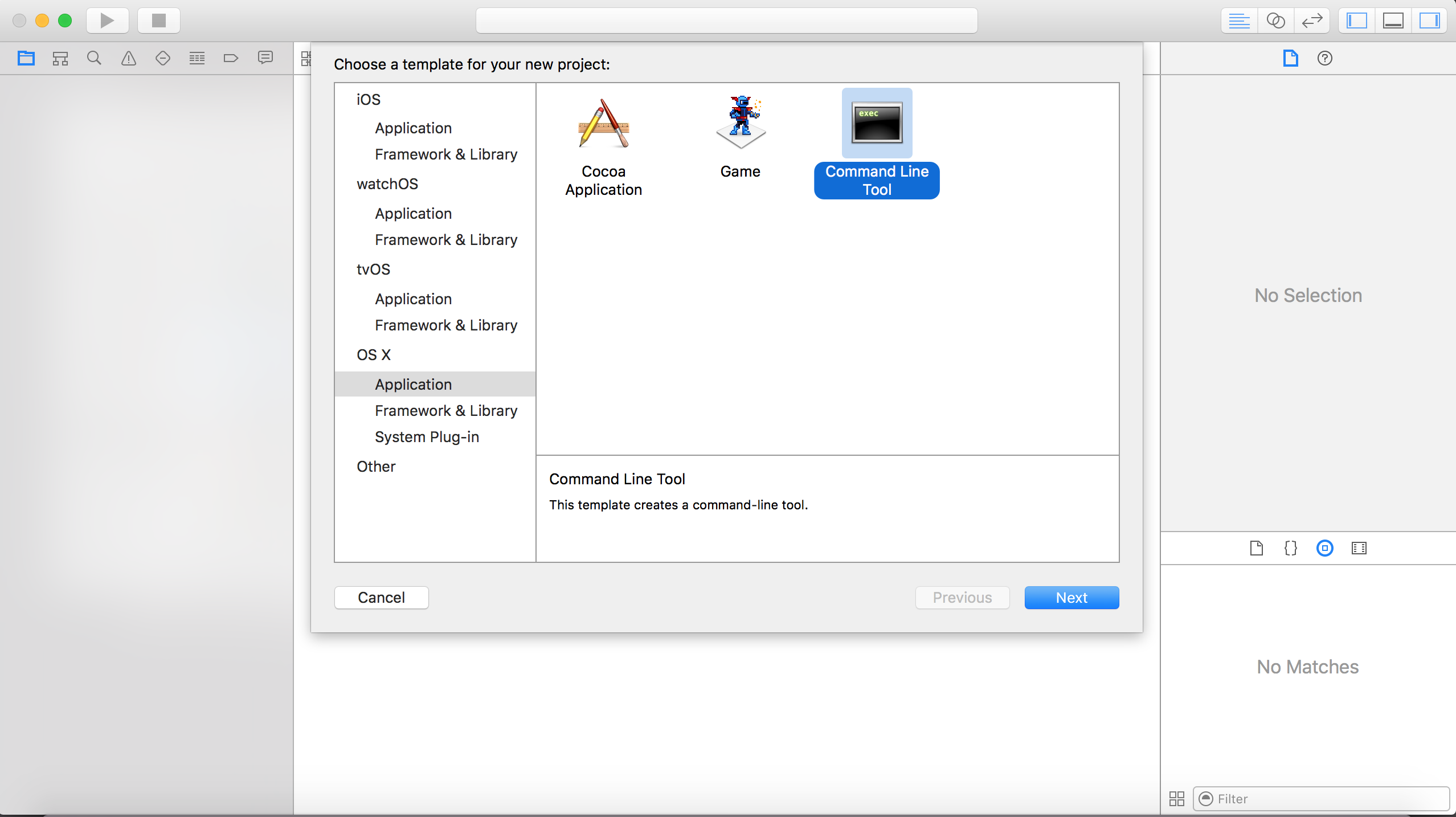Expand the watchOS Application category
Screen dimensions: 1456x817
(x=412, y=213)
